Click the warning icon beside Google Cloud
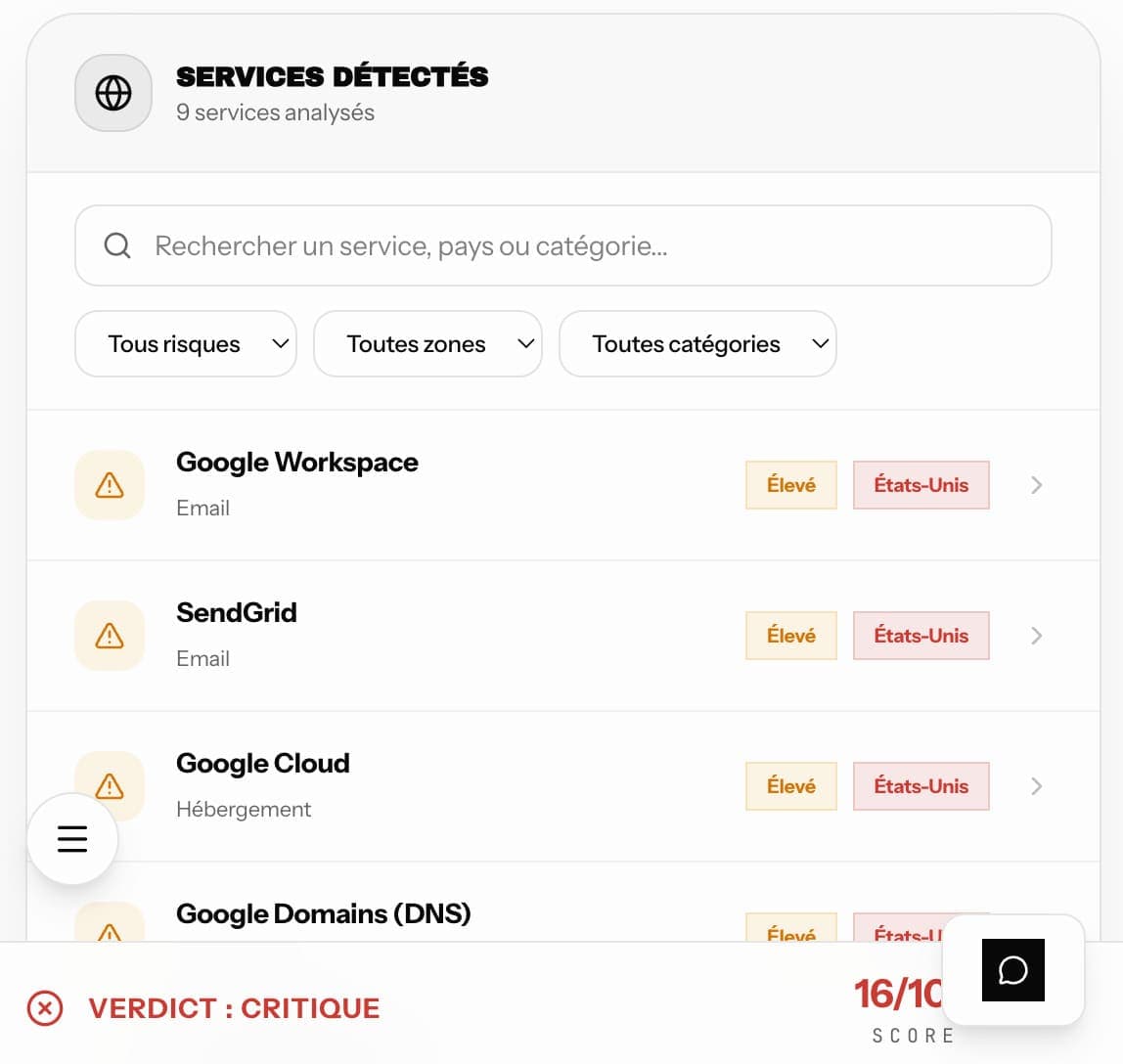The image size is (1123, 1064). (110, 786)
